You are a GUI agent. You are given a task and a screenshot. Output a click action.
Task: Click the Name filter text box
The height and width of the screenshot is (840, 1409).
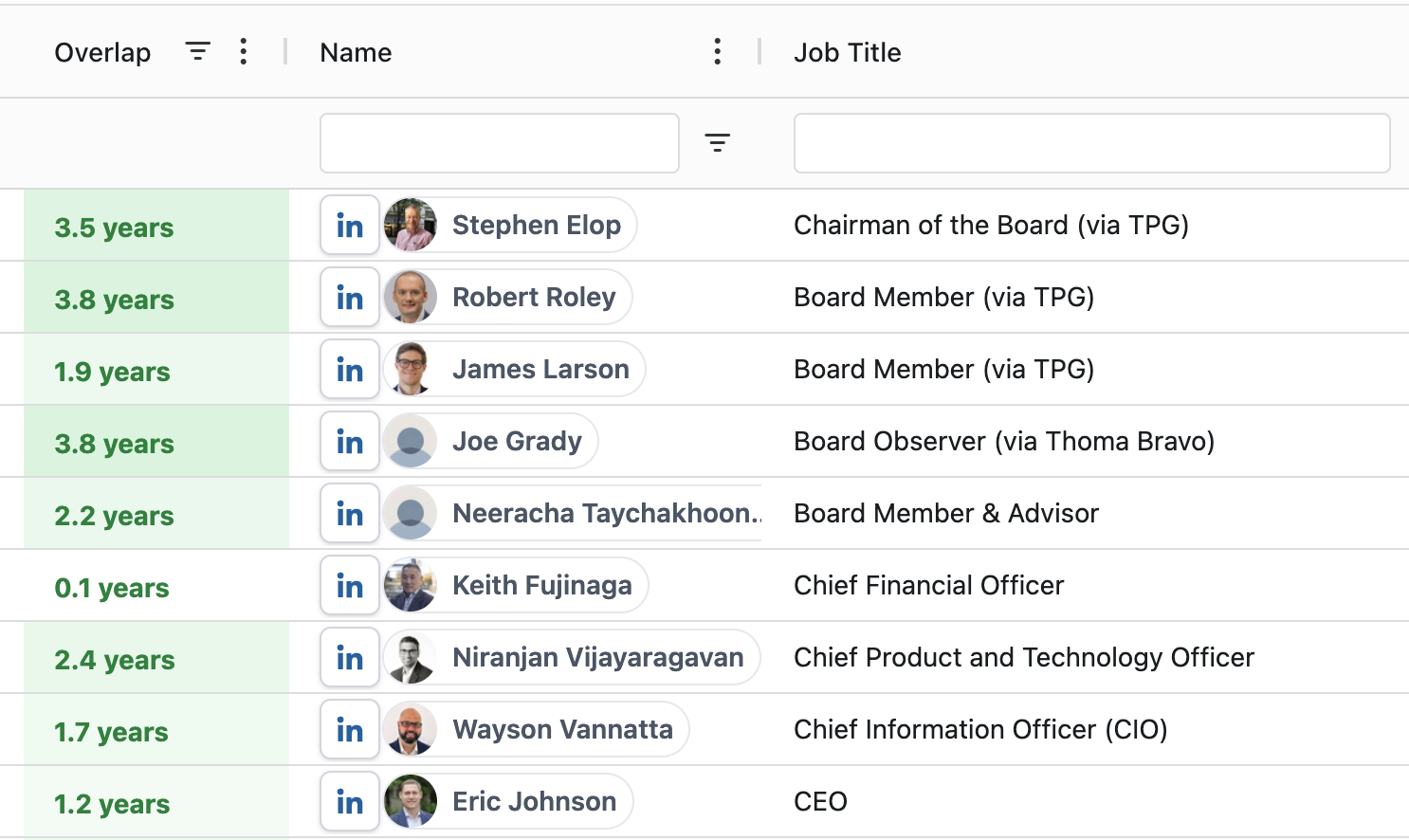[499, 143]
